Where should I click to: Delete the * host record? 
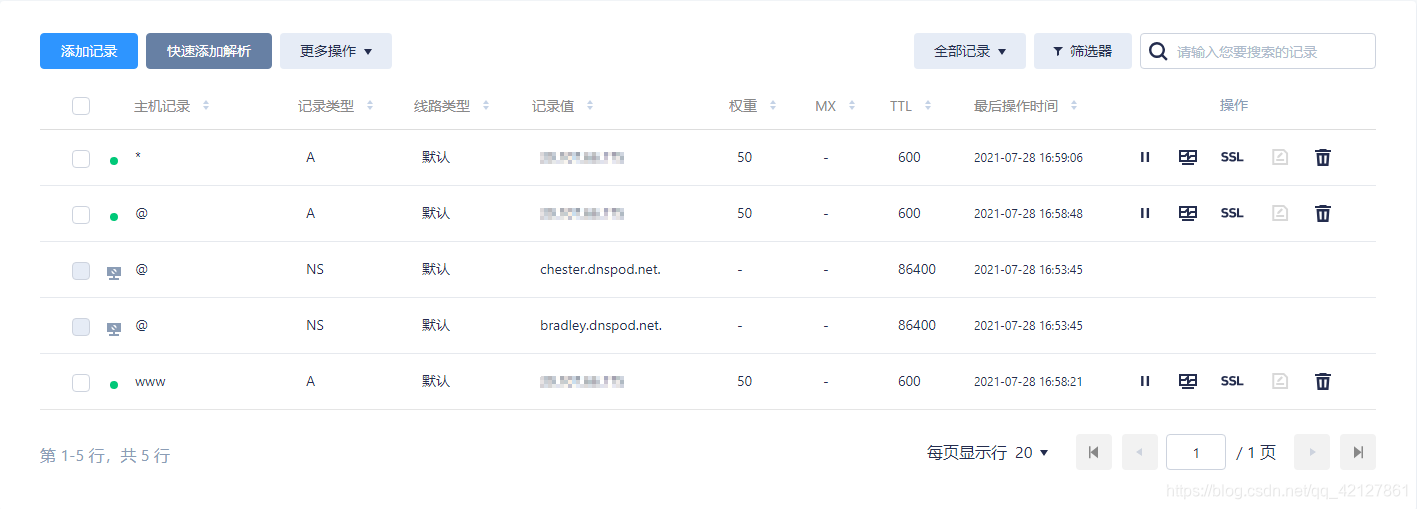tap(1323, 157)
